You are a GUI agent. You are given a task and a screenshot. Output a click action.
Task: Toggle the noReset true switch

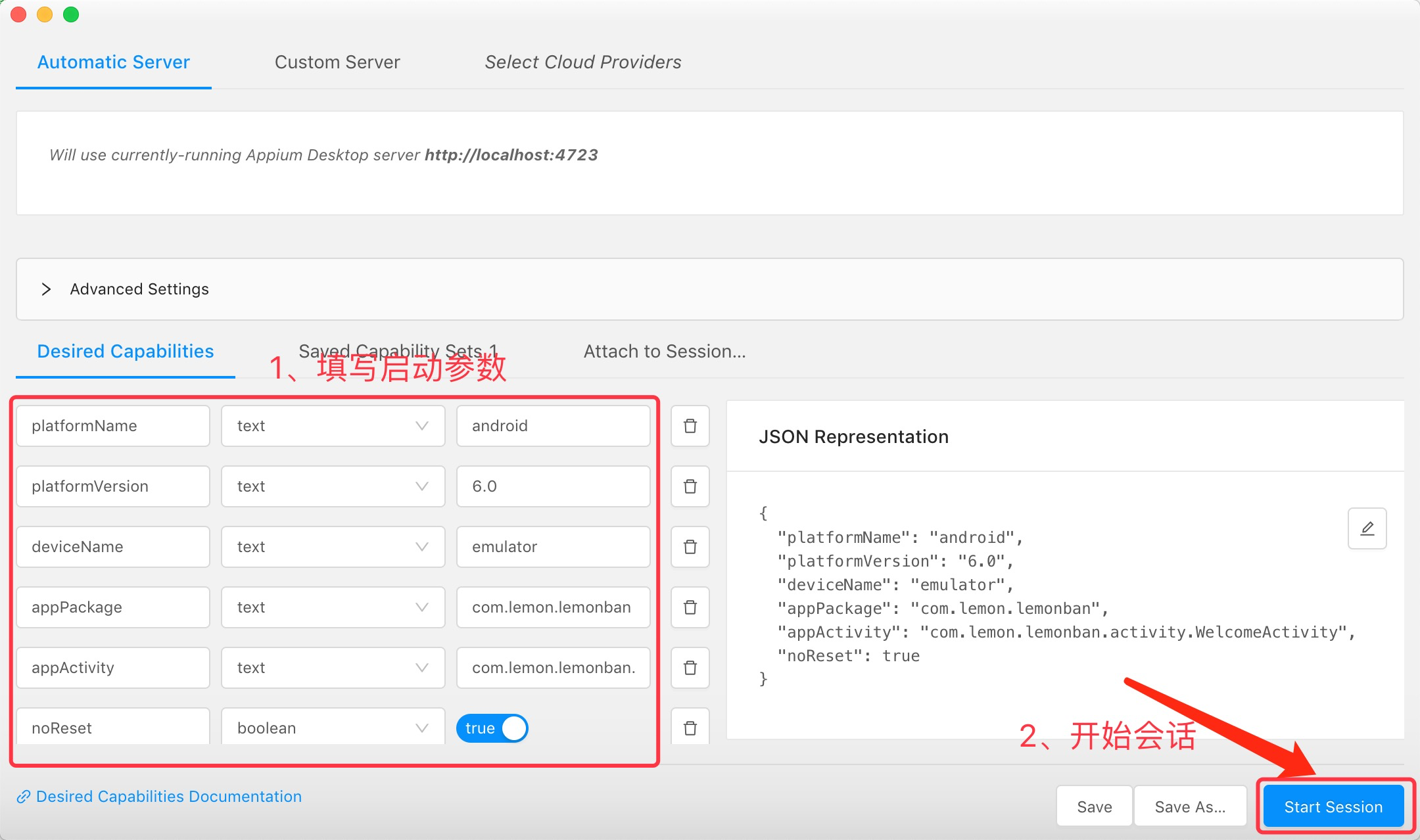[x=492, y=728]
